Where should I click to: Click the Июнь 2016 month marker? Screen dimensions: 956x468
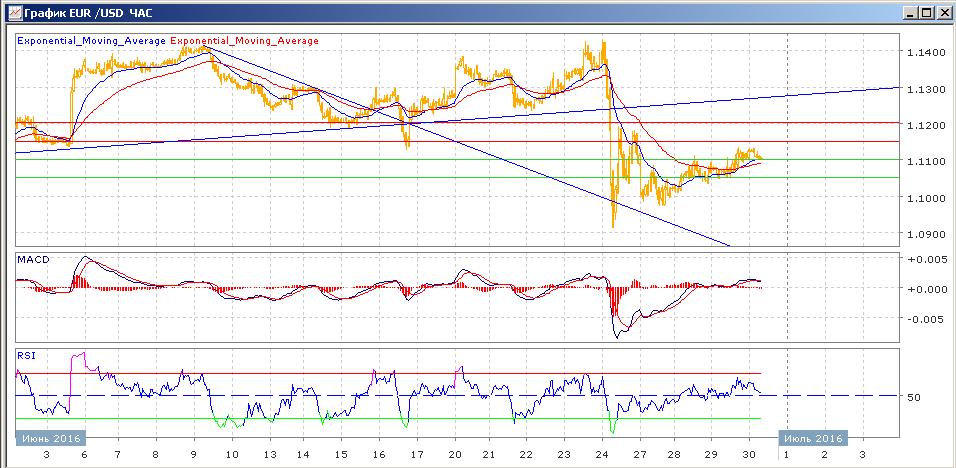pyautogui.click(x=51, y=438)
